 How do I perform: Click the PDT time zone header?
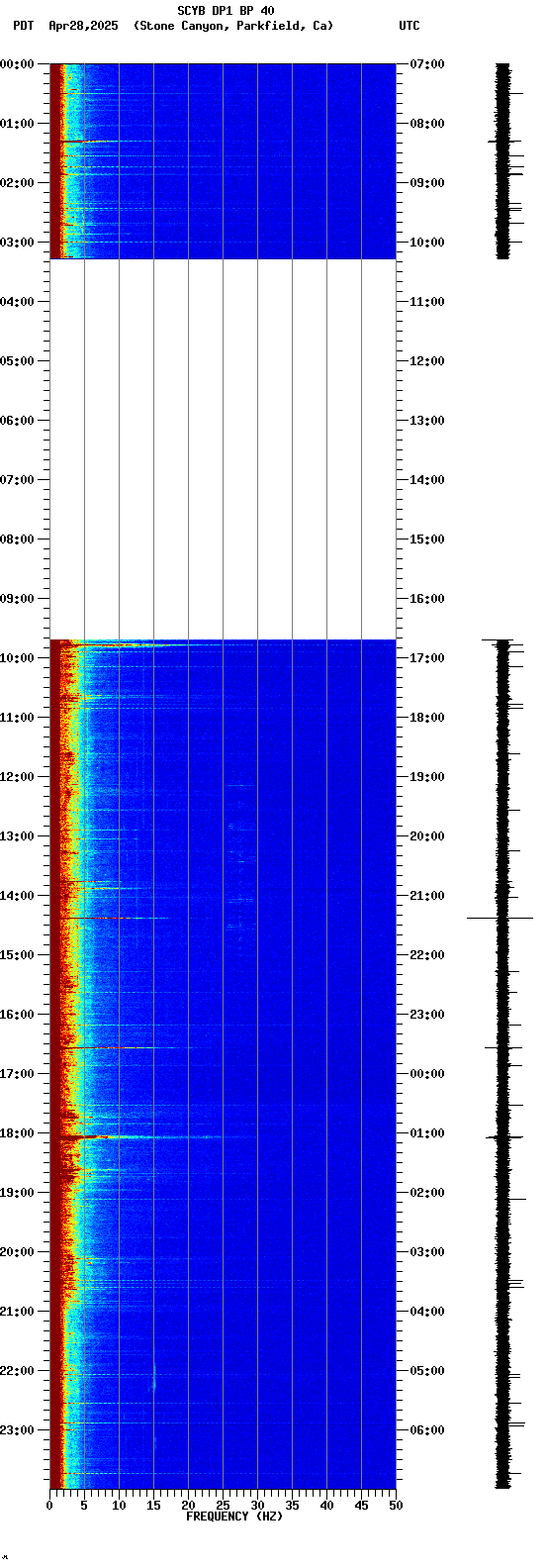click(23, 26)
